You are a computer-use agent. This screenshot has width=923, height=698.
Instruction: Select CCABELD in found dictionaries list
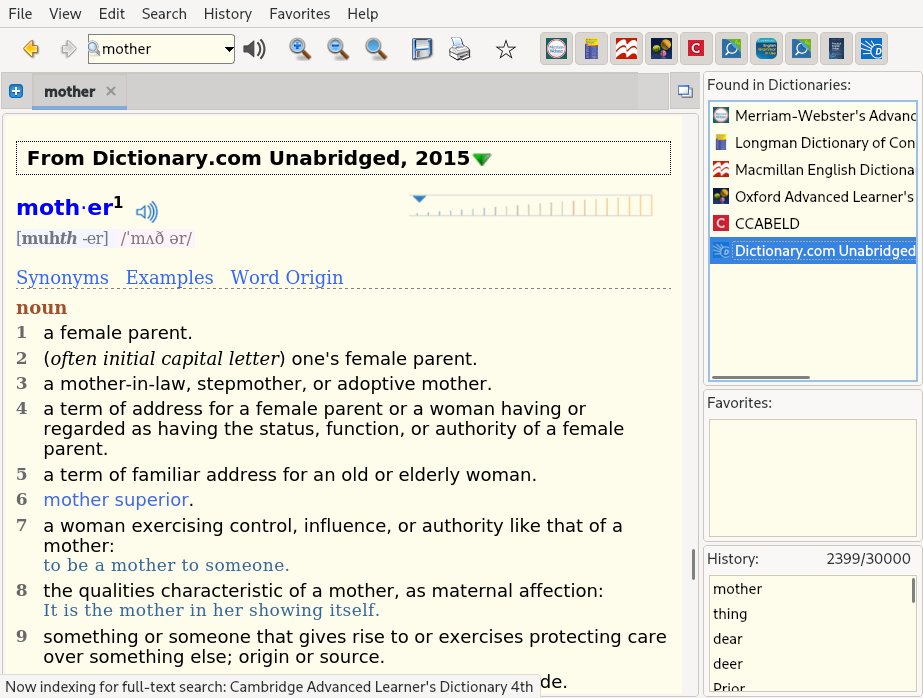click(813, 224)
